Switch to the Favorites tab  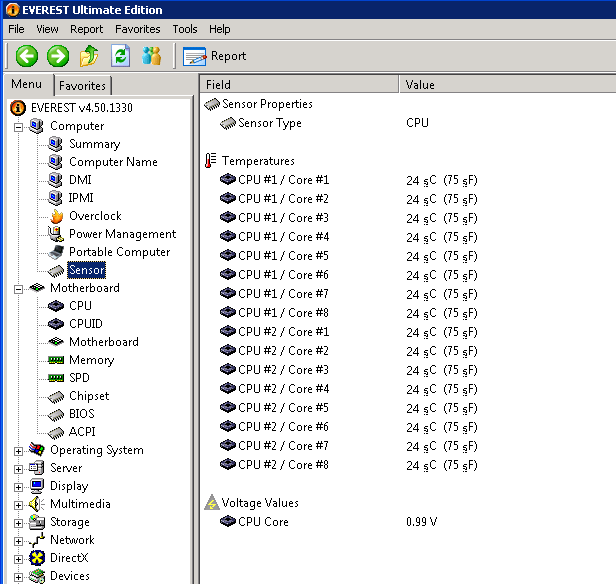pos(82,86)
